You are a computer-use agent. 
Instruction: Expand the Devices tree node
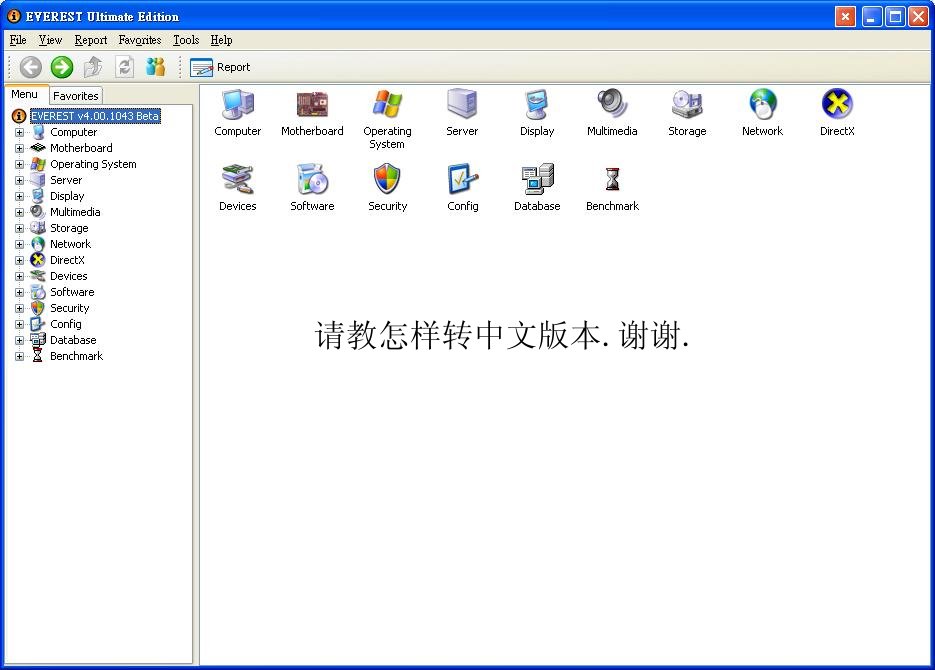[19, 277]
